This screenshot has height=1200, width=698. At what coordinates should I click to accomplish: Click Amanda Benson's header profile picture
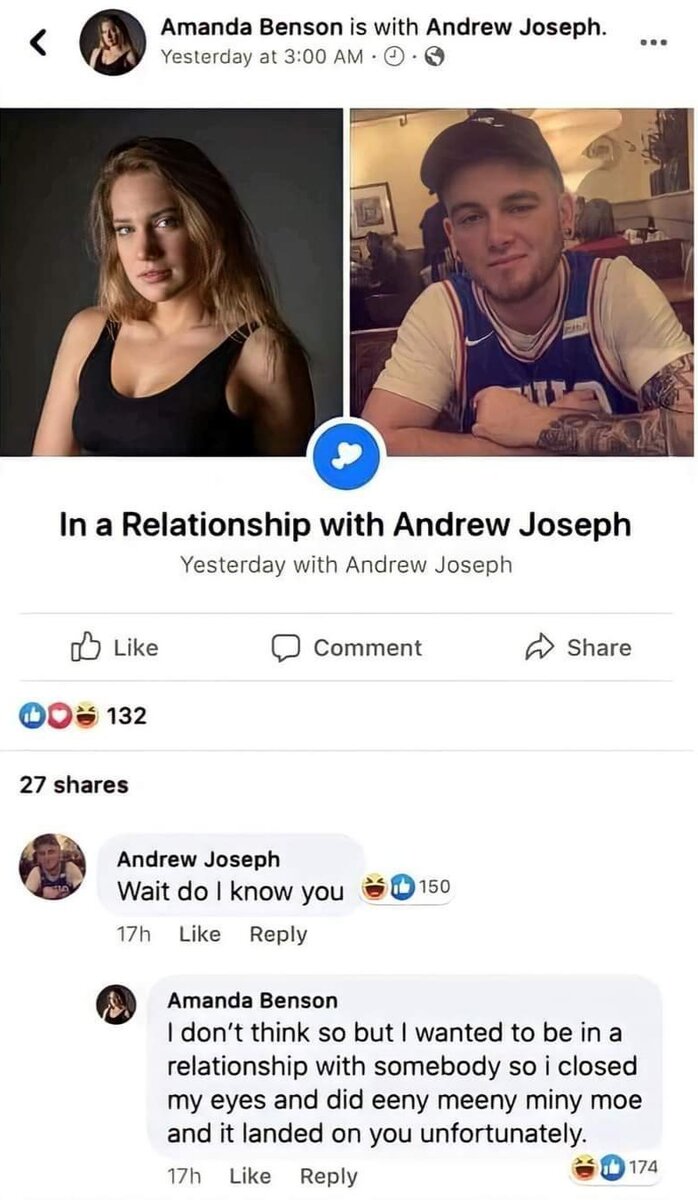[x=112, y=43]
